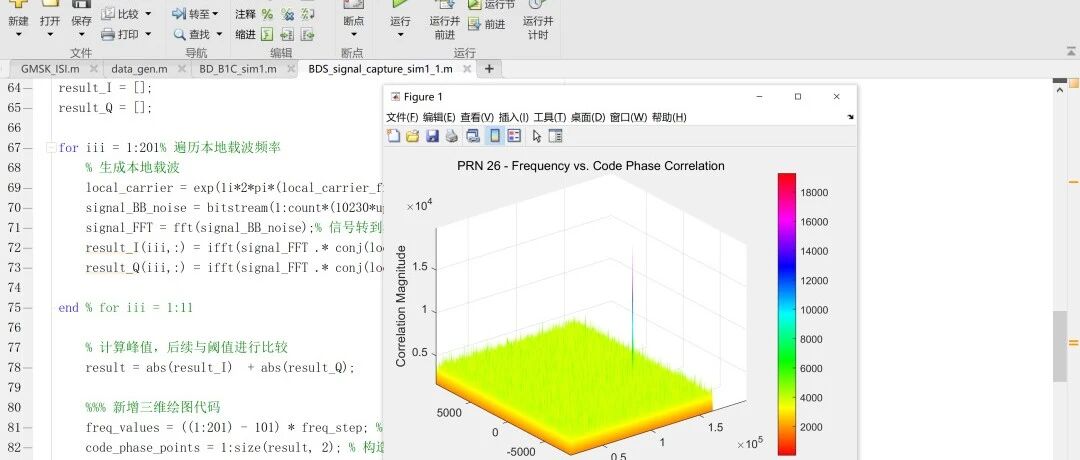Click the 打开 (Open) folder icon
This screenshot has width=1080, height=460.
click(50, 3)
